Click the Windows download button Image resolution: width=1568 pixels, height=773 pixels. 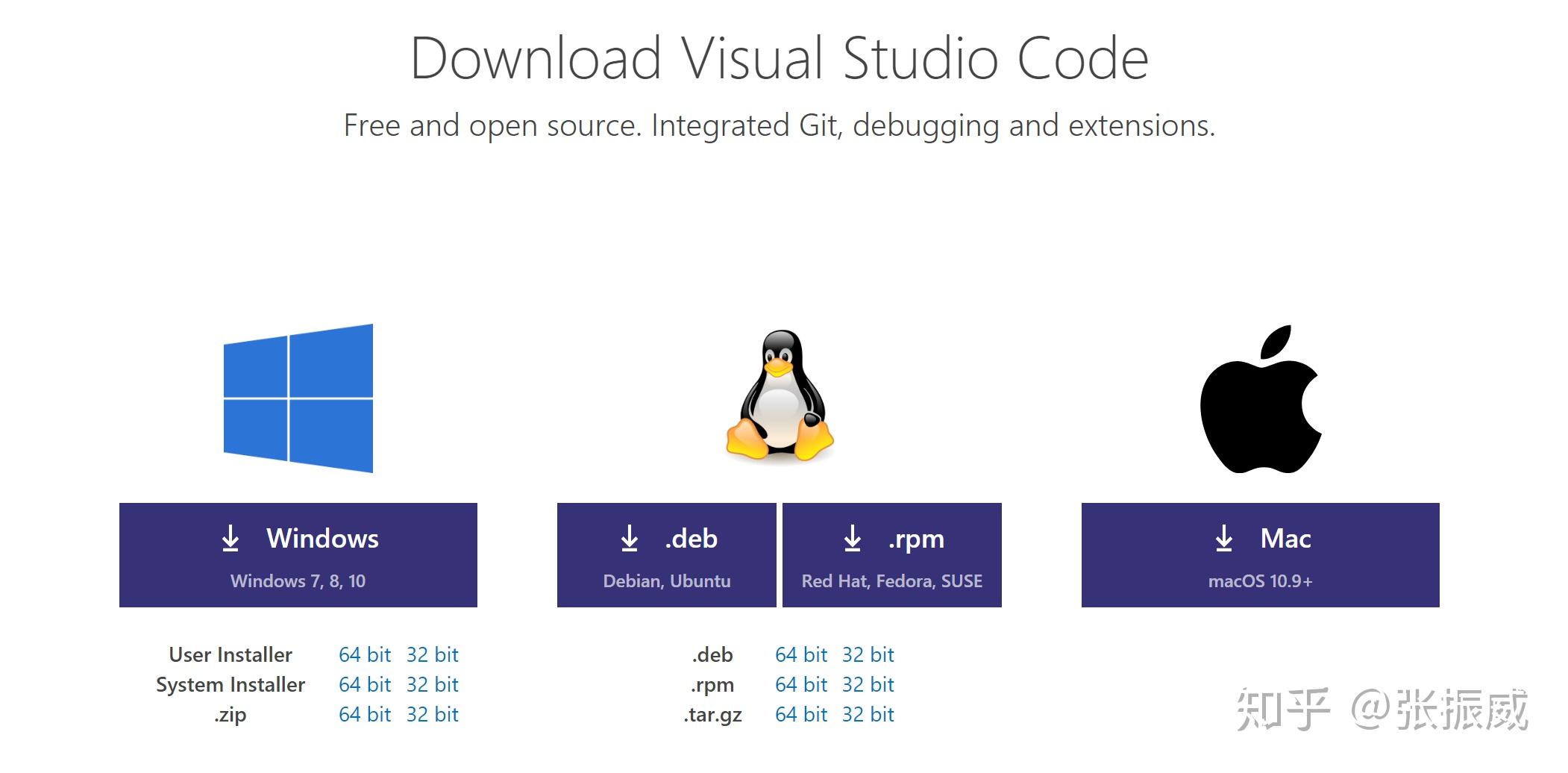pos(298,555)
